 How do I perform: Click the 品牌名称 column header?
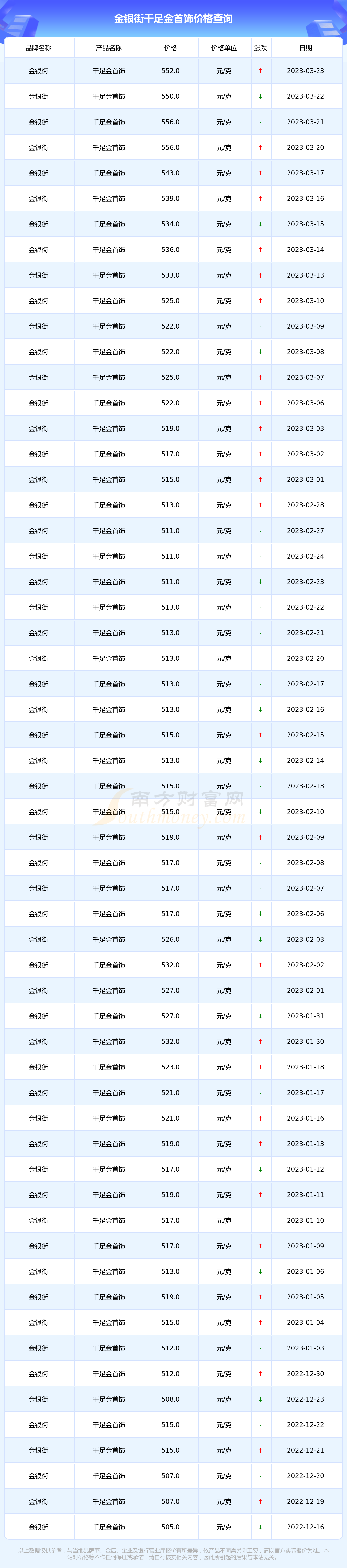click(38, 48)
